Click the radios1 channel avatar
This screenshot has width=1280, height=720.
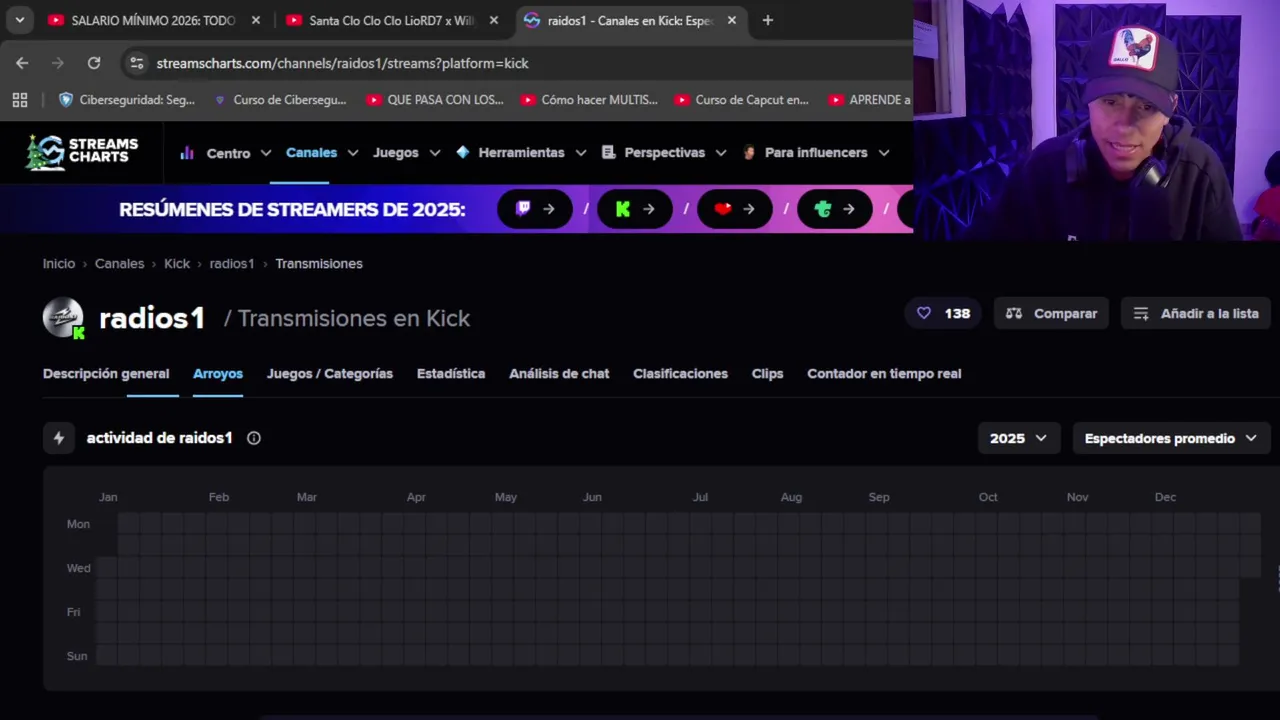(63, 318)
